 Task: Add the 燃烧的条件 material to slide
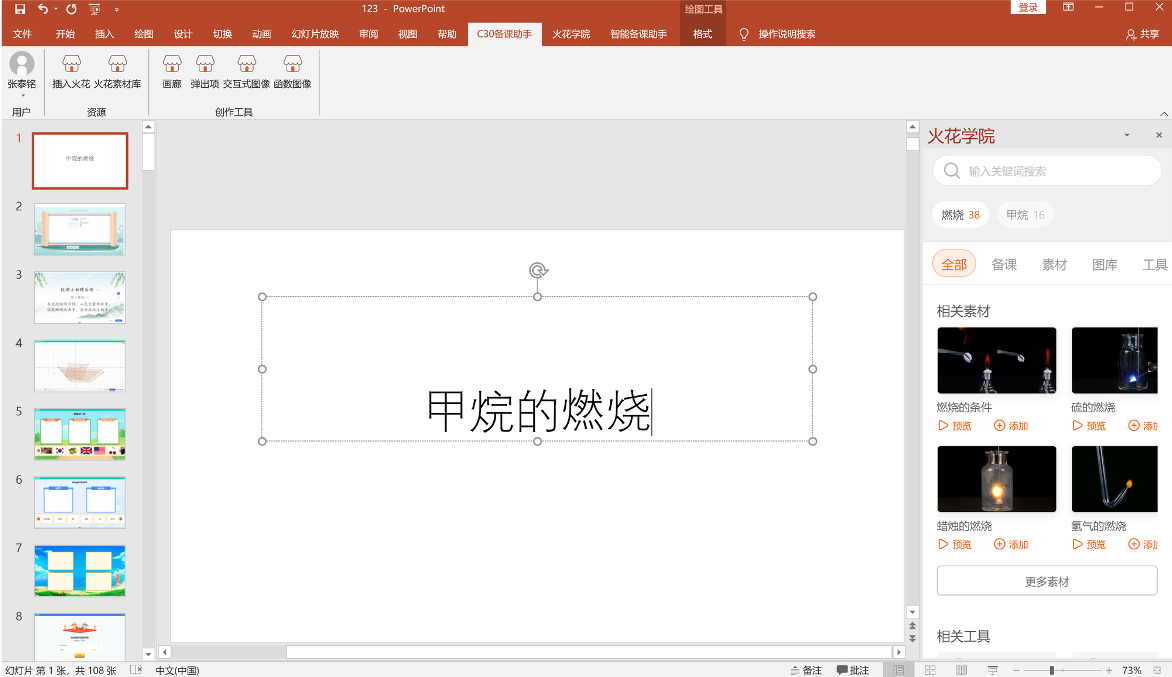[x=1011, y=426]
